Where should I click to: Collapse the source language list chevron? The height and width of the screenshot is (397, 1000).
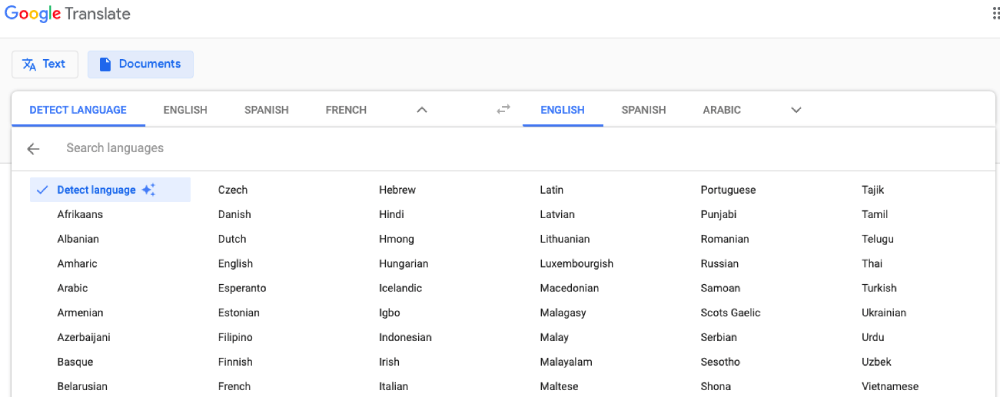pos(422,110)
